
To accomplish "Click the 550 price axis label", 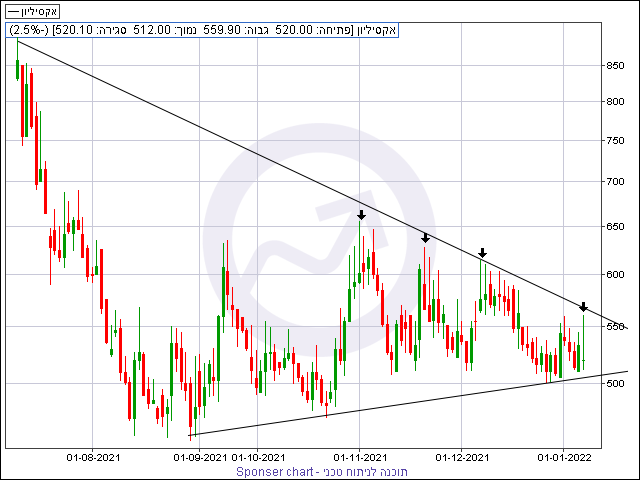I will 615,327.
